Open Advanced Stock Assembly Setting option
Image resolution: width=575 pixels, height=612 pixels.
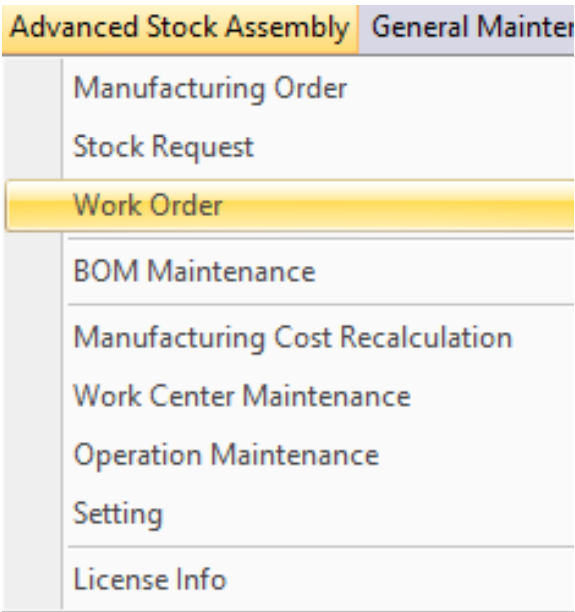coord(290,514)
